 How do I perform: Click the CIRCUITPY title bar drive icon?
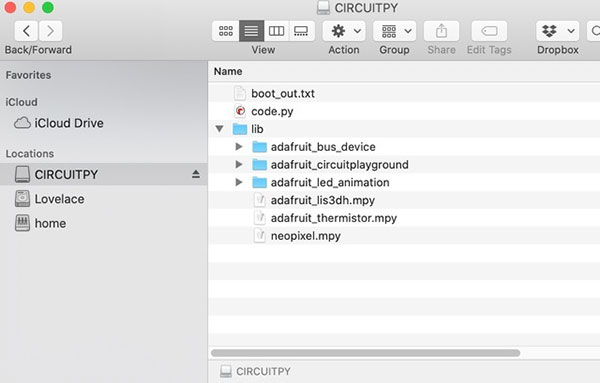click(323, 8)
